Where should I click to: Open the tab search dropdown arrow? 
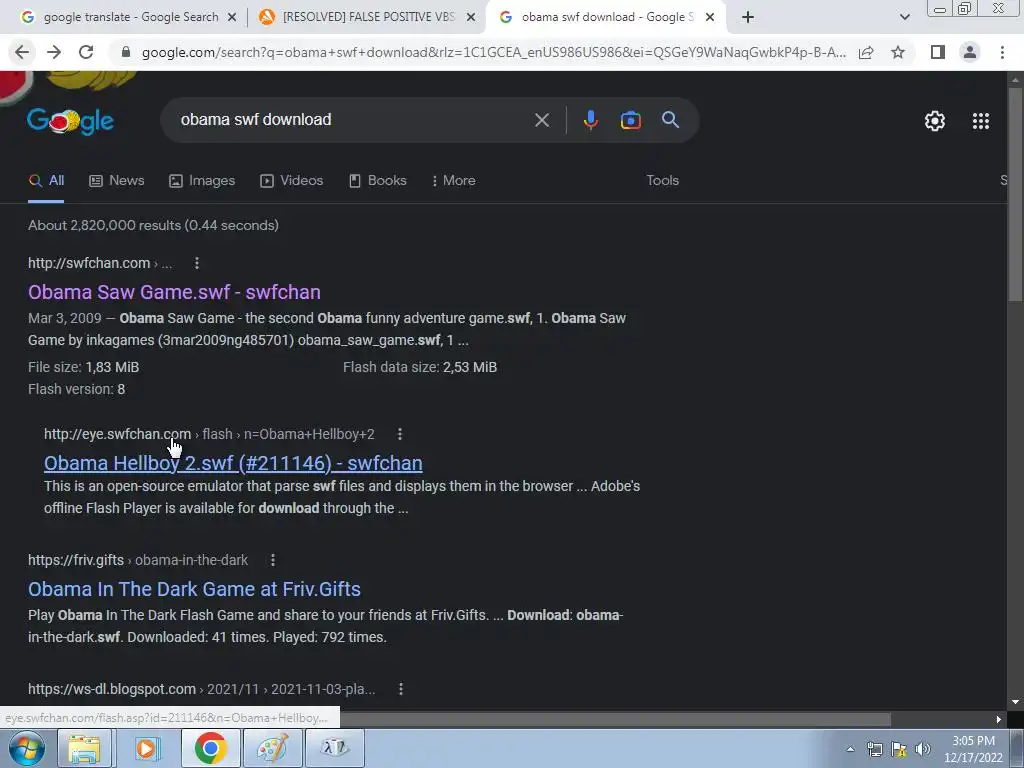coord(904,18)
